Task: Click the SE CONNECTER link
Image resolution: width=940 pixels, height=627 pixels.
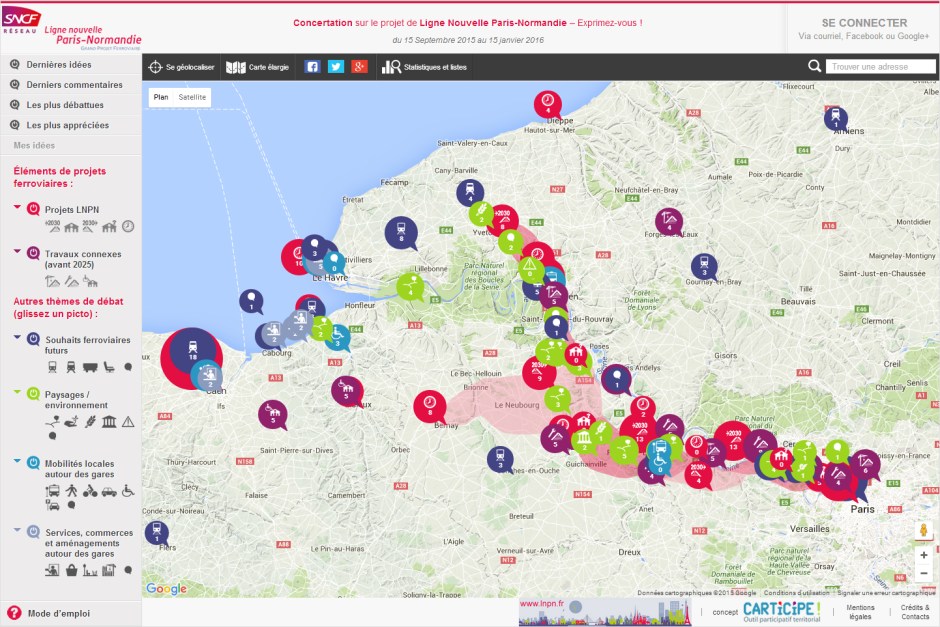Action: [x=864, y=23]
